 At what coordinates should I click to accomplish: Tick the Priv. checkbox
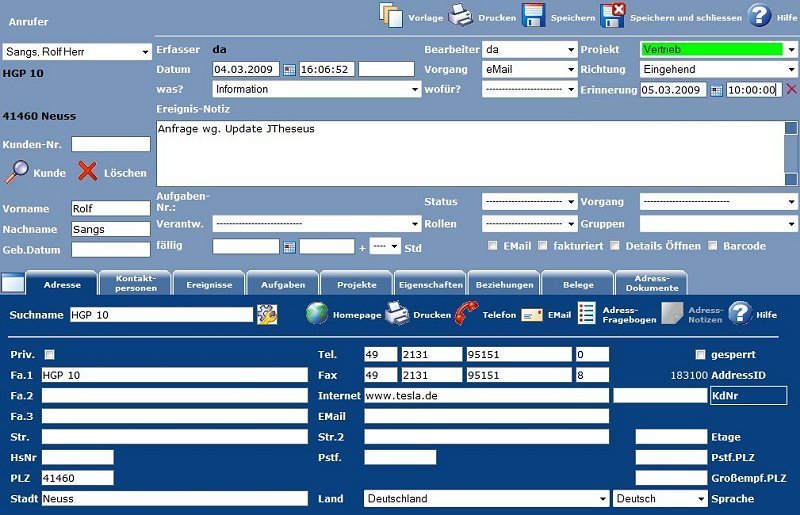[x=49, y=354]
